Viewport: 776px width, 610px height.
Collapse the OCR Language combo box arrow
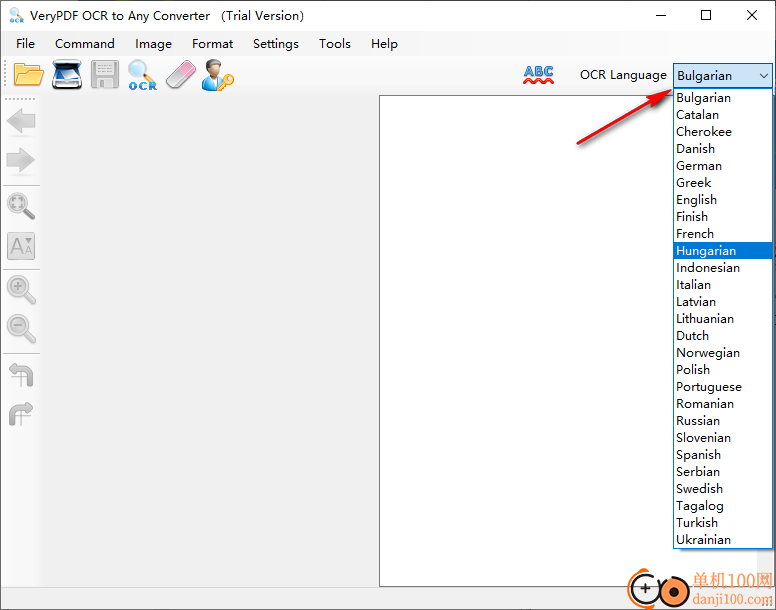[x=764, y=76]
